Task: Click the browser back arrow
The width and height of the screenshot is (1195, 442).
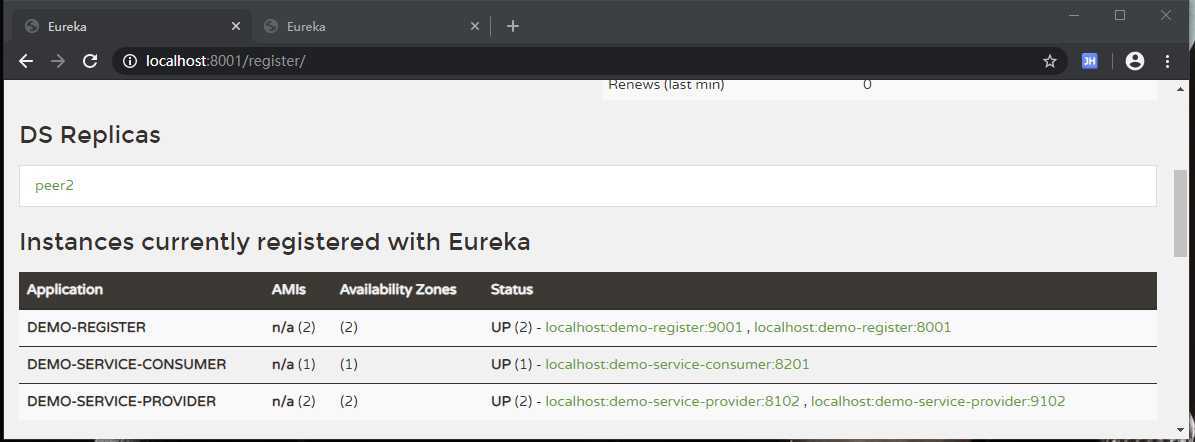Action: (26, 61)
